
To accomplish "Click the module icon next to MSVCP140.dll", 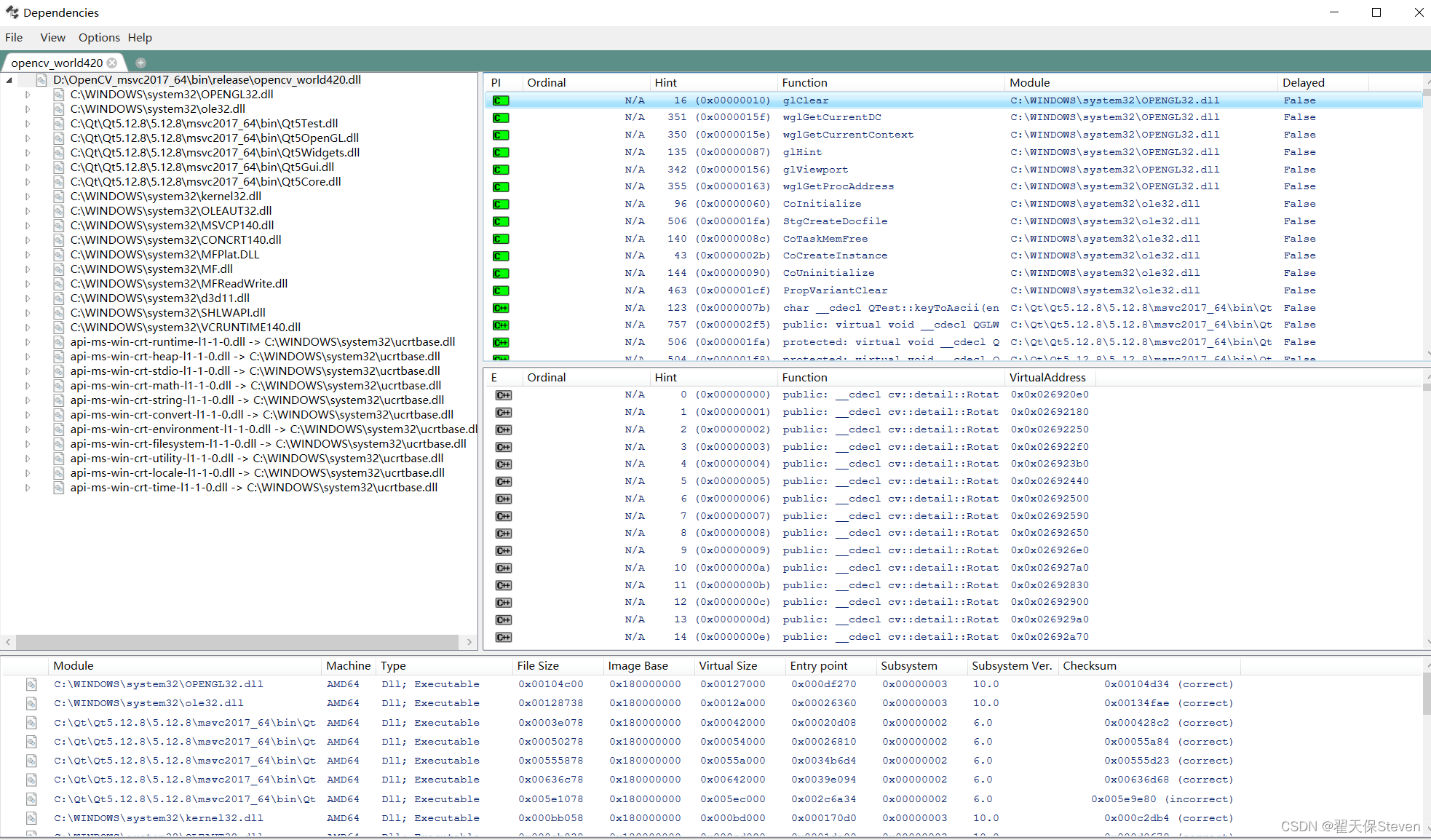I will (59, 225).
